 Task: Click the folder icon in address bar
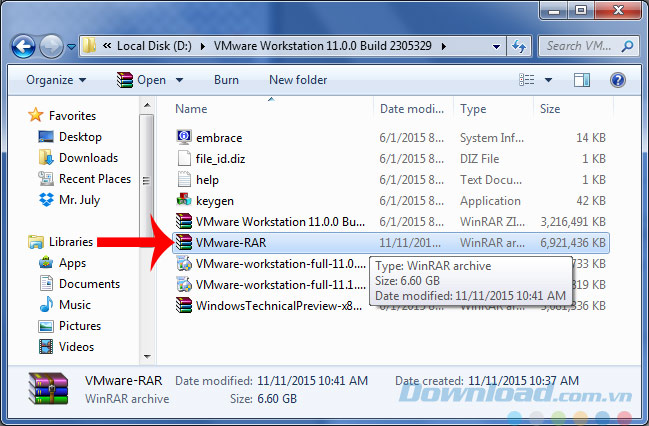coord(89,46)
